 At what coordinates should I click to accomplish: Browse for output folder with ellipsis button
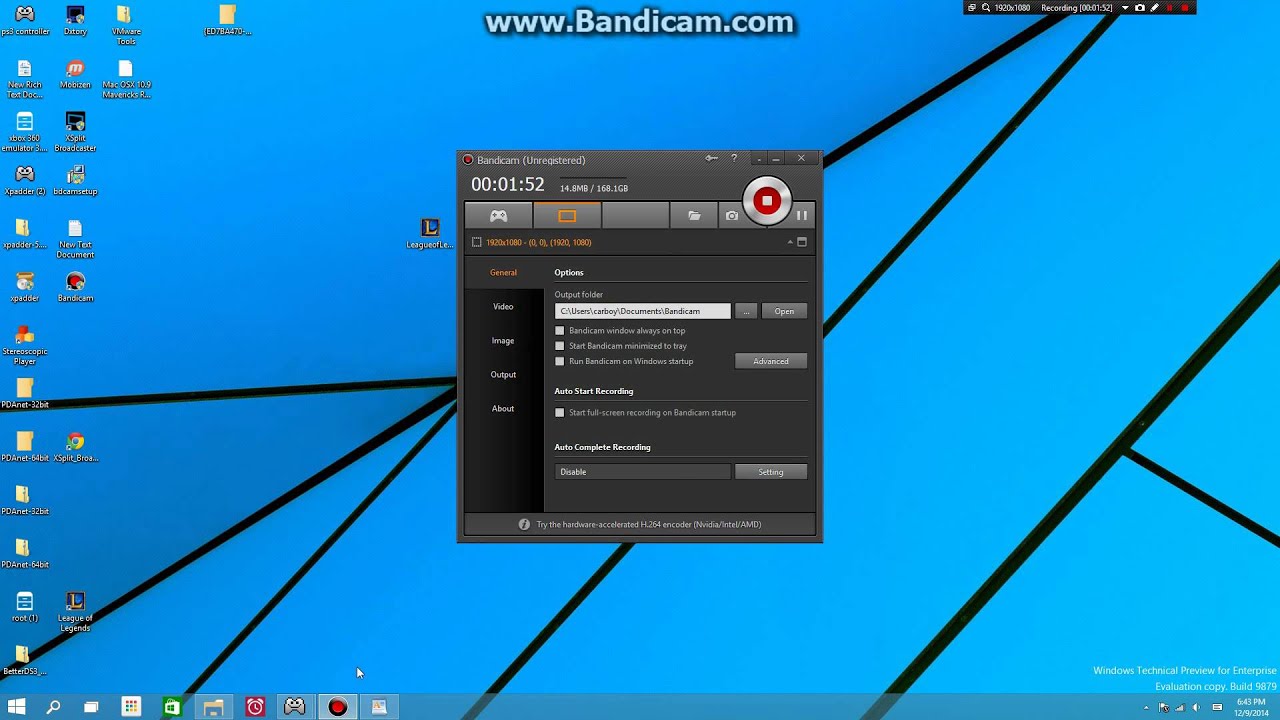coord(746,311)
